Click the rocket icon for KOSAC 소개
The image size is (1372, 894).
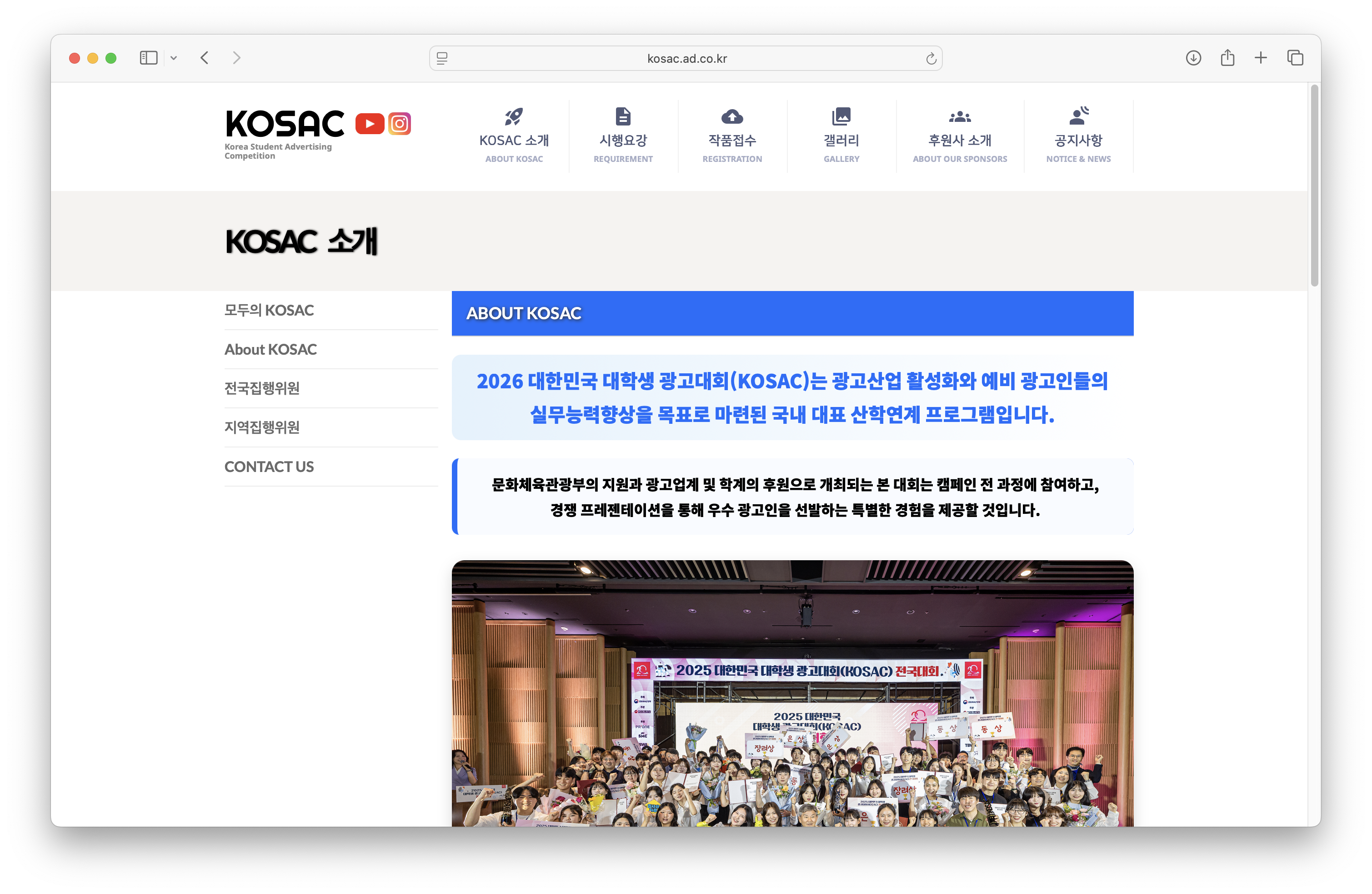(x=514, y=116)
